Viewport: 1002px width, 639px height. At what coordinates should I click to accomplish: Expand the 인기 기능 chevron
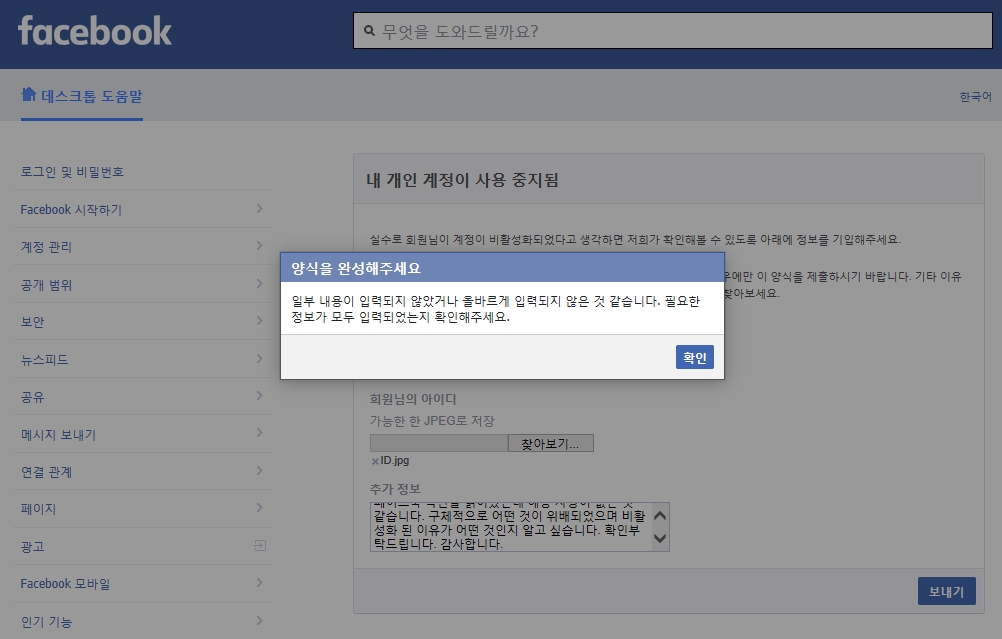[x=259, y=620]
